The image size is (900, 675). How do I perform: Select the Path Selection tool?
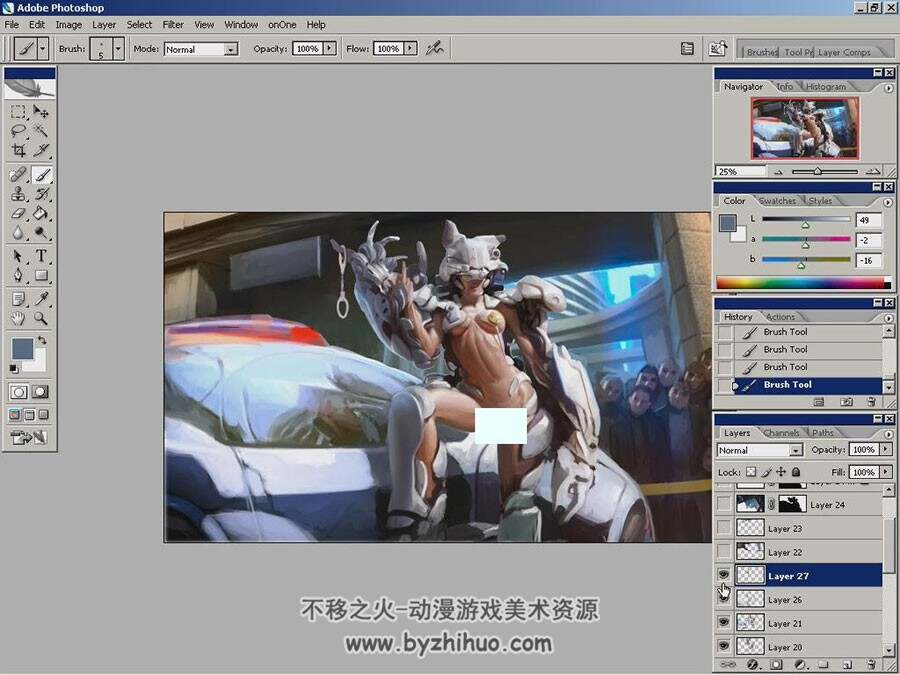click(18, 256)
